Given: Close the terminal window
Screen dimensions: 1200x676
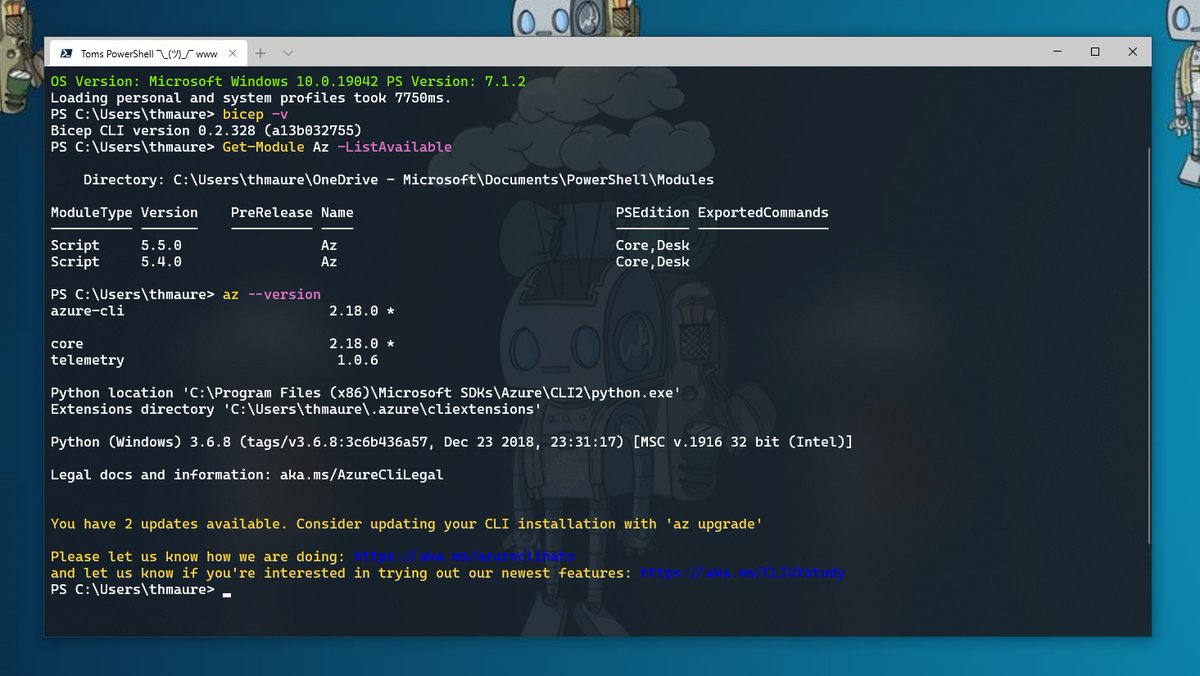Looking at the screenshot, I should 1132,52.
